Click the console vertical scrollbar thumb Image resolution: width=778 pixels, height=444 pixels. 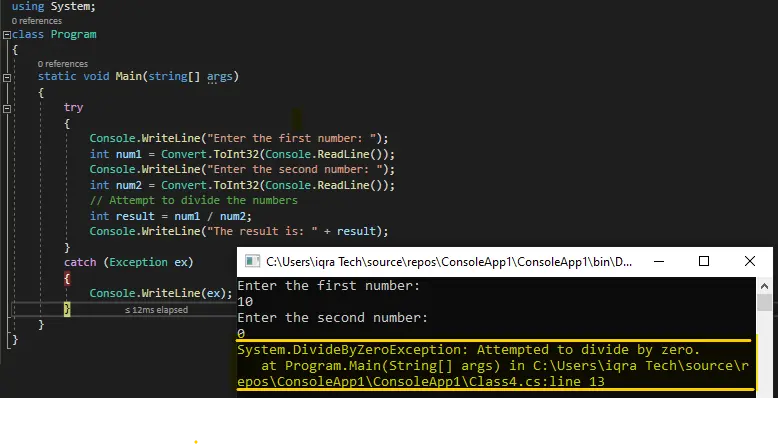pyautogui.click(x=765, y=303)
